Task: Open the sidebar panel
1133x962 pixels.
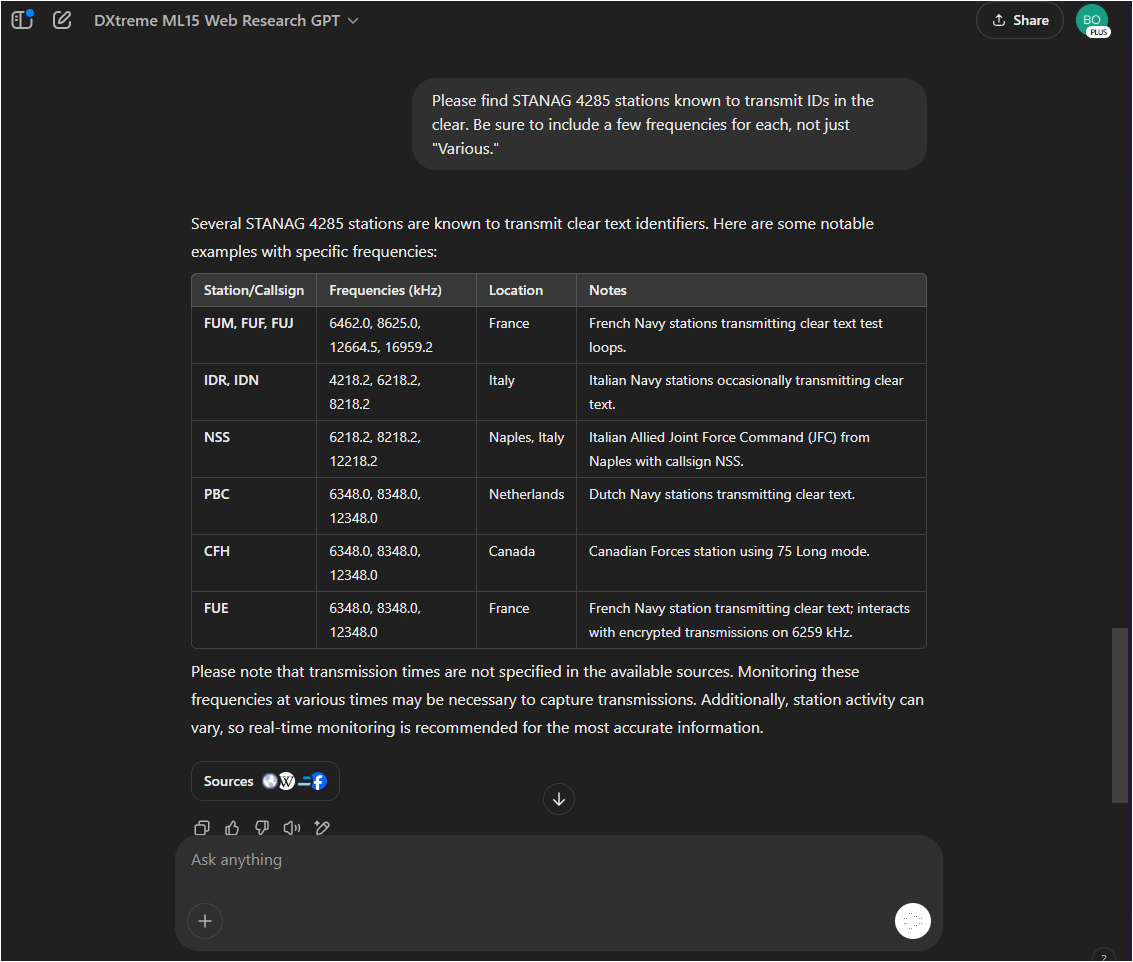Action: pos(22,20)
